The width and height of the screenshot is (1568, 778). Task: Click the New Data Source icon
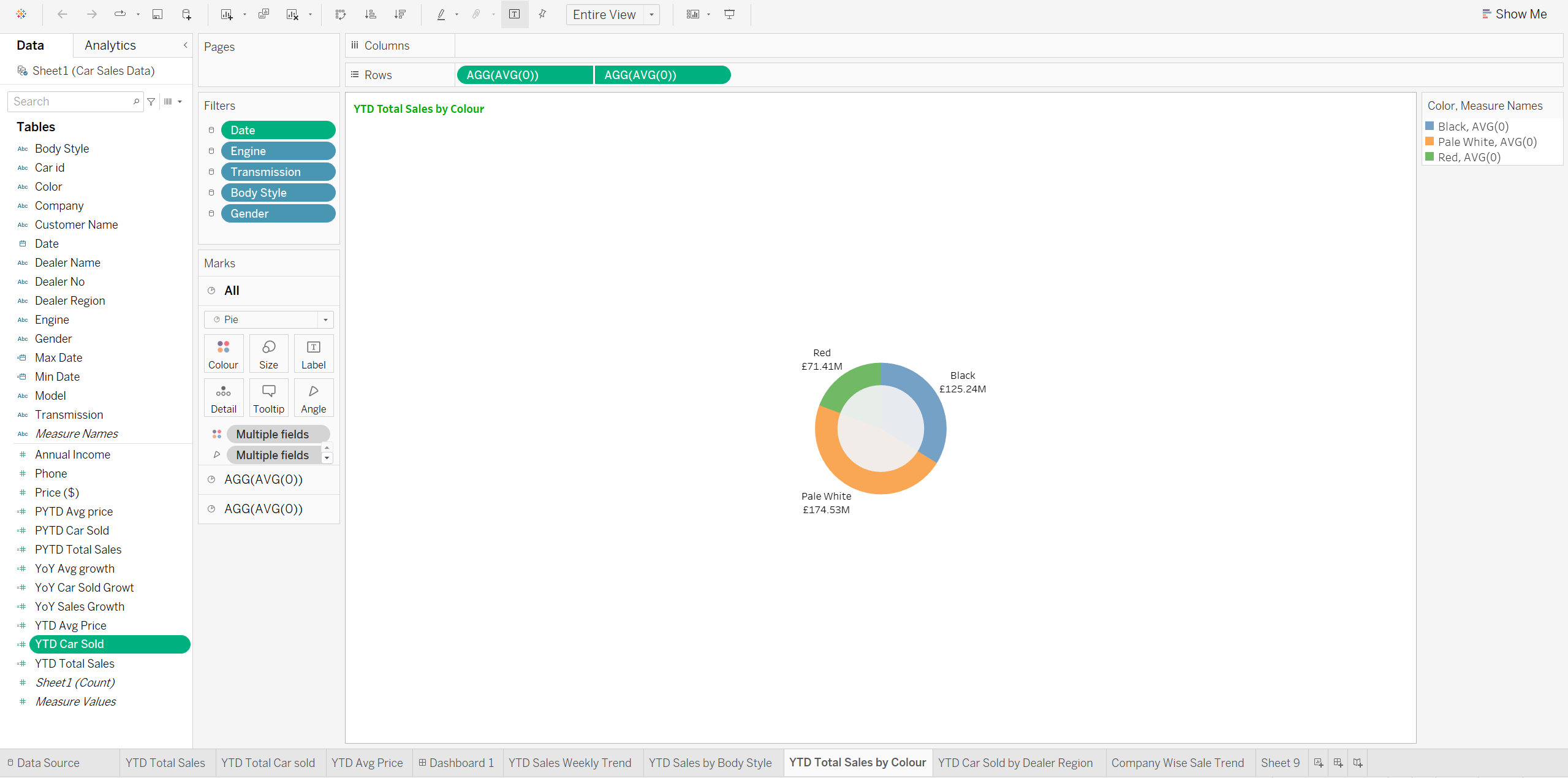187,14
